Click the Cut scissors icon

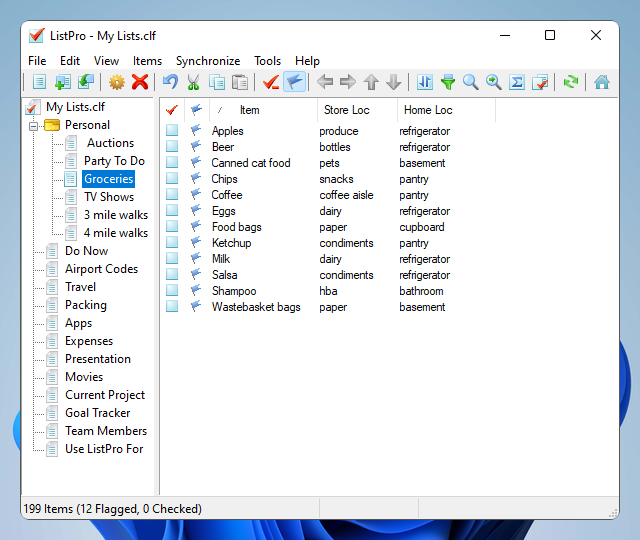click(x=193, y=82)
